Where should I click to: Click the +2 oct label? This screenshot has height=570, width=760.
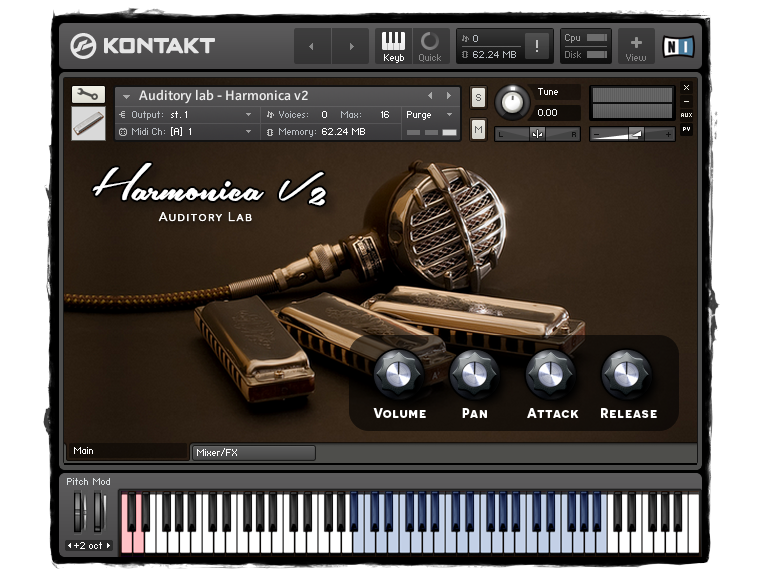pos(88,546)
